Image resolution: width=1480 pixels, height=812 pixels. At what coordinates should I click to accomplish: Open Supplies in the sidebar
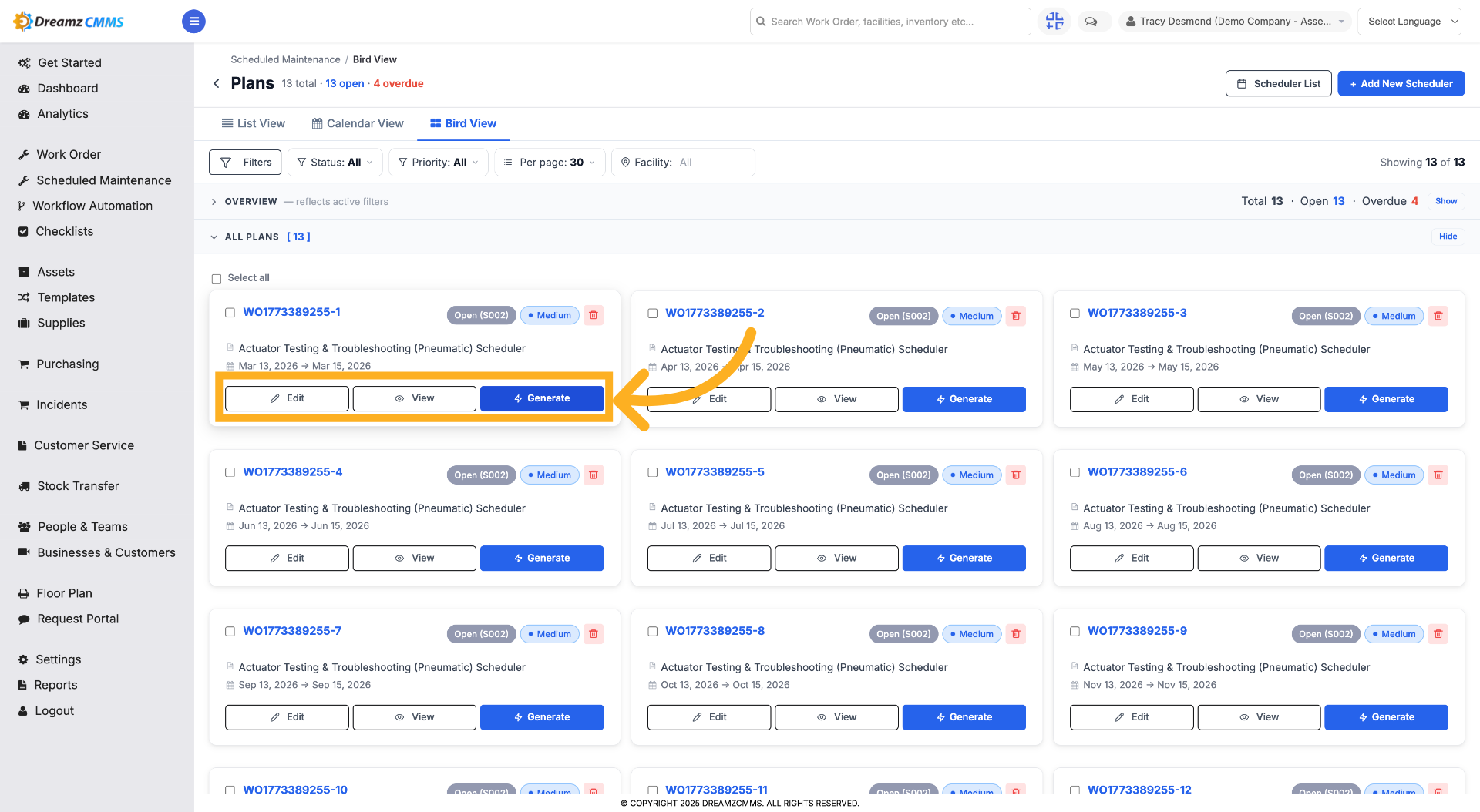[61, 323]
